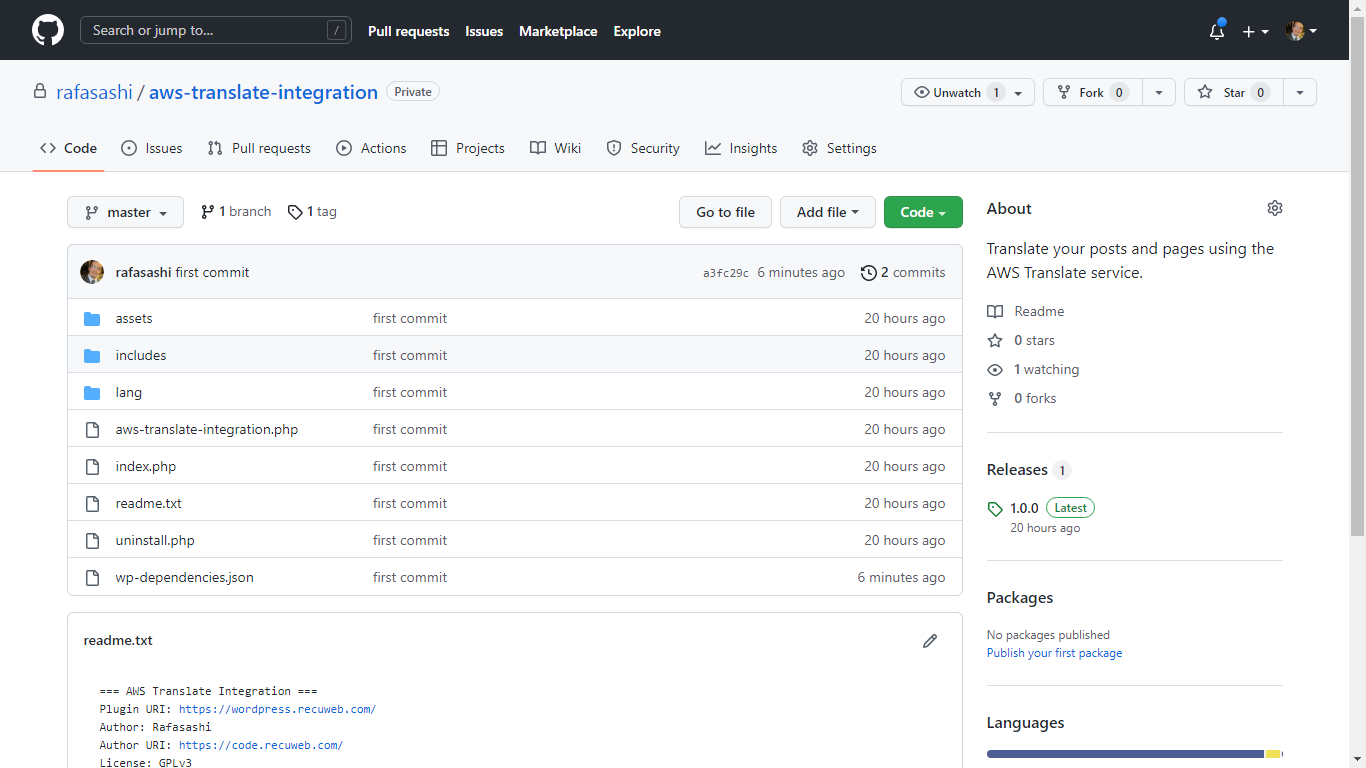Expand the Fork dropdown arrow

click(x=1158, y=92)
